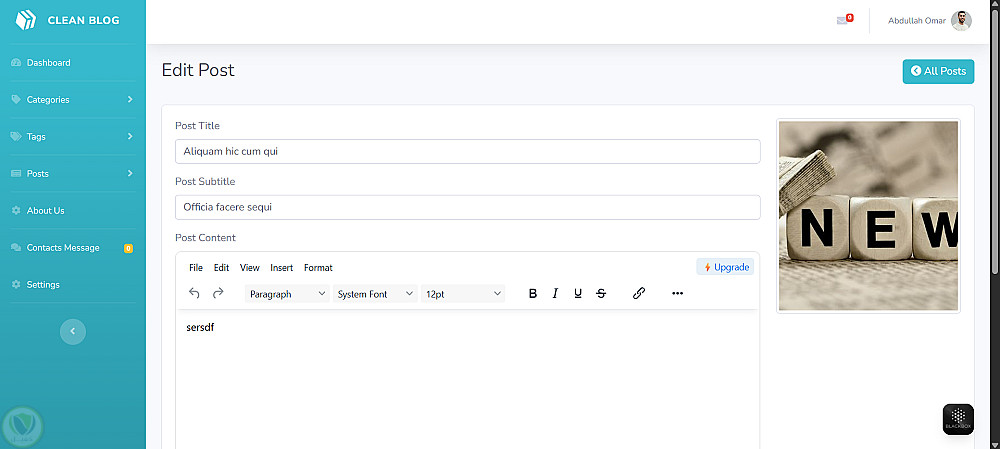Click the Categories tag icon
Viewport: 1000px width, 449px height.
[x=16, y=99]
